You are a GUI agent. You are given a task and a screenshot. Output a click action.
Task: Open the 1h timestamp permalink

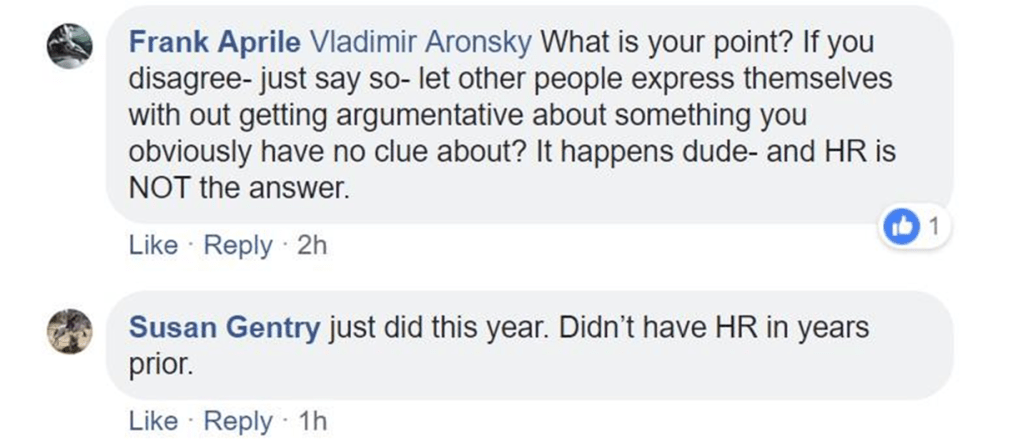click(312, 422)
